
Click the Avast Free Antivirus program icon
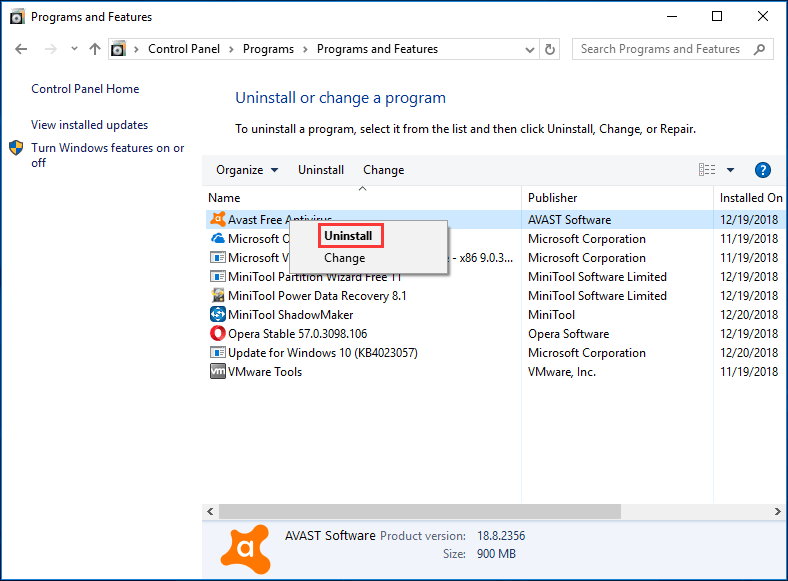point(218,219)
